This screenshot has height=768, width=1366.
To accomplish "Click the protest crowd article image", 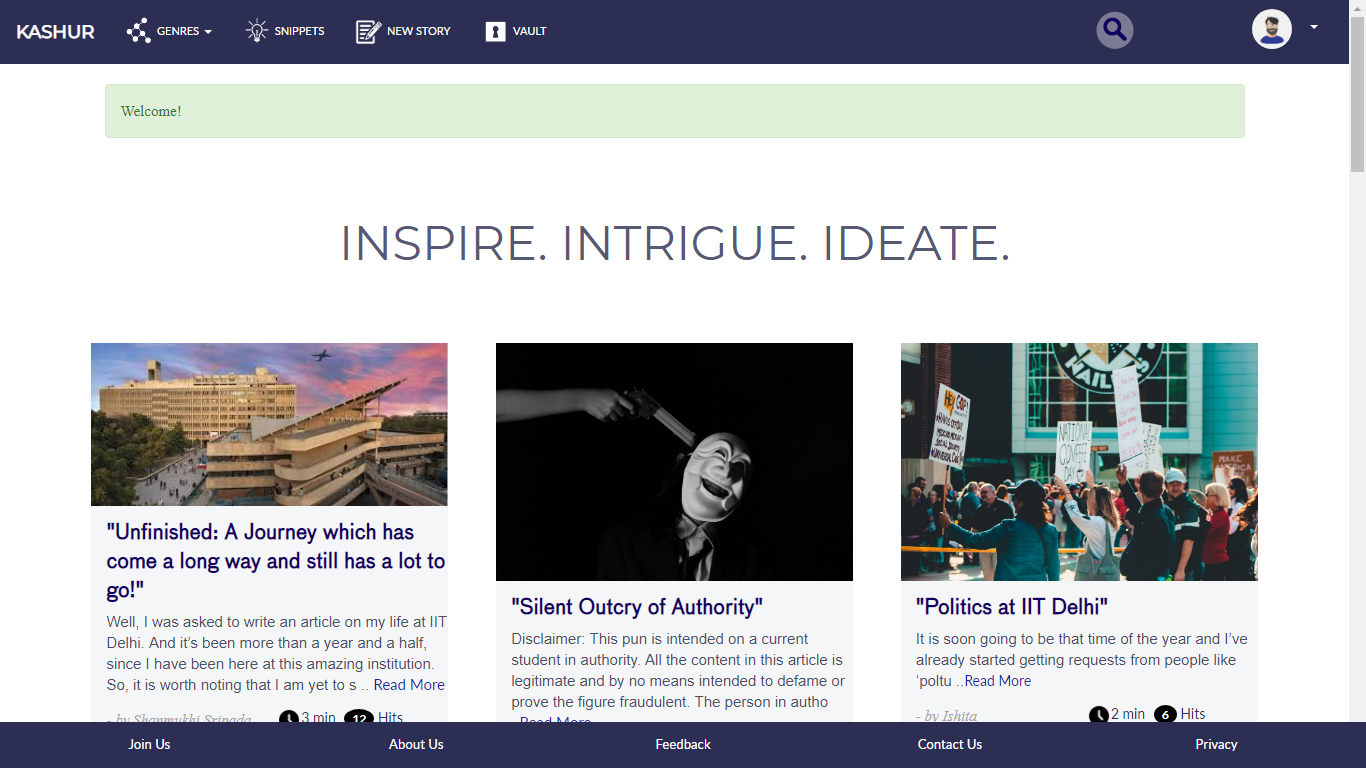I will tap(1079, 462).
